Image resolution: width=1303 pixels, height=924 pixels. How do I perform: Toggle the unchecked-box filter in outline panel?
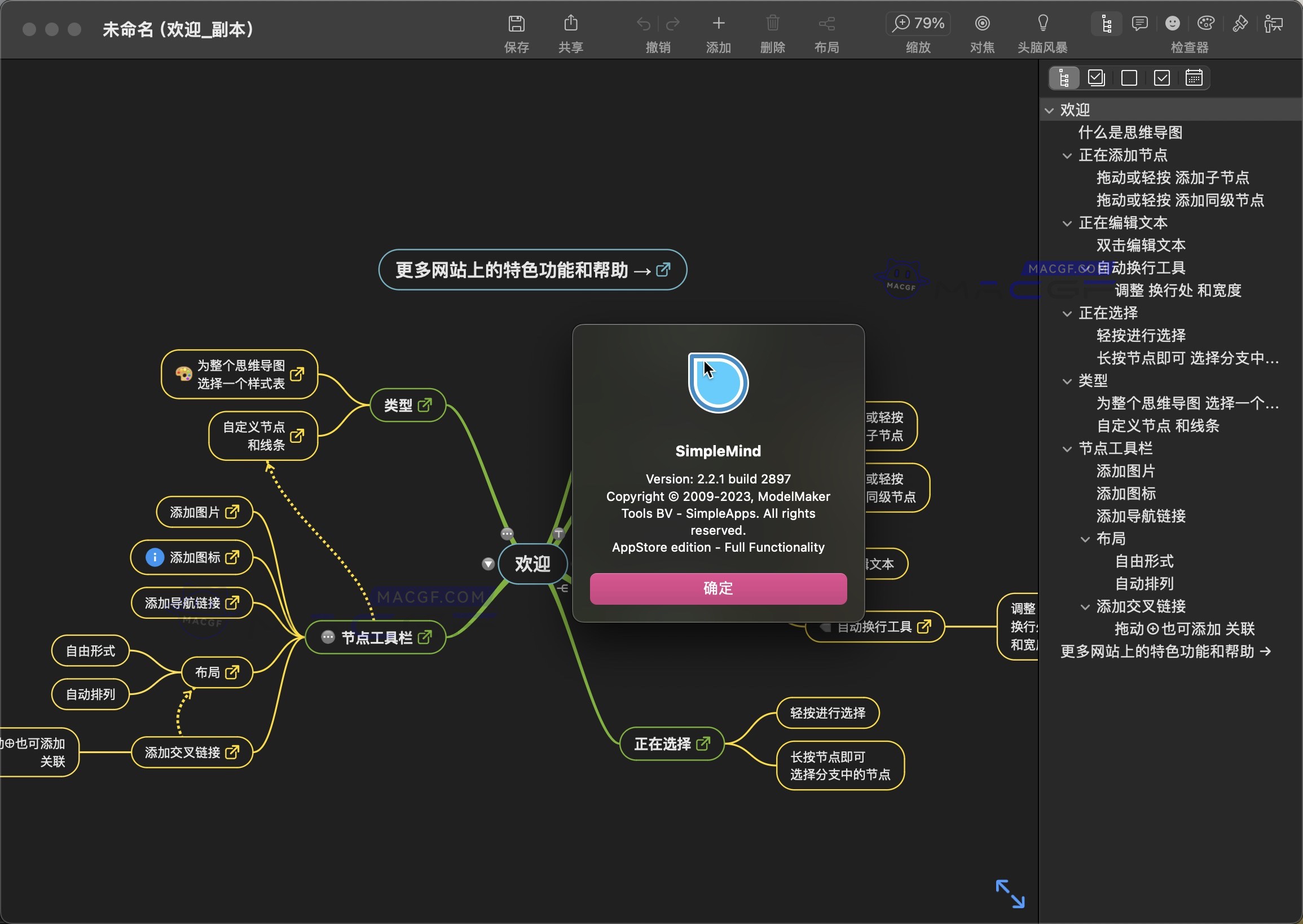click(1129, 77)
